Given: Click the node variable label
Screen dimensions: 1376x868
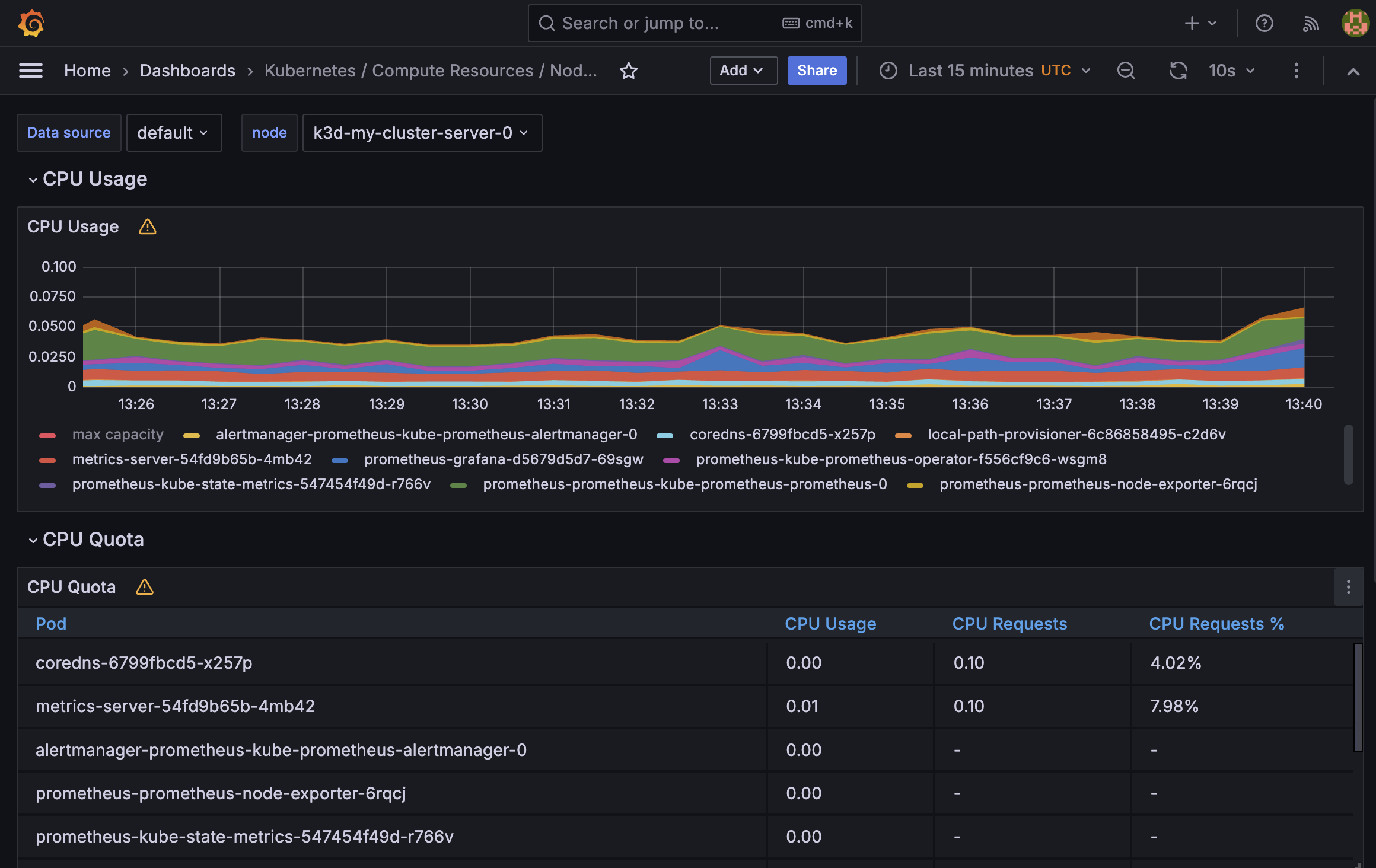Looking at the screenshot, I should pos(269,133).
